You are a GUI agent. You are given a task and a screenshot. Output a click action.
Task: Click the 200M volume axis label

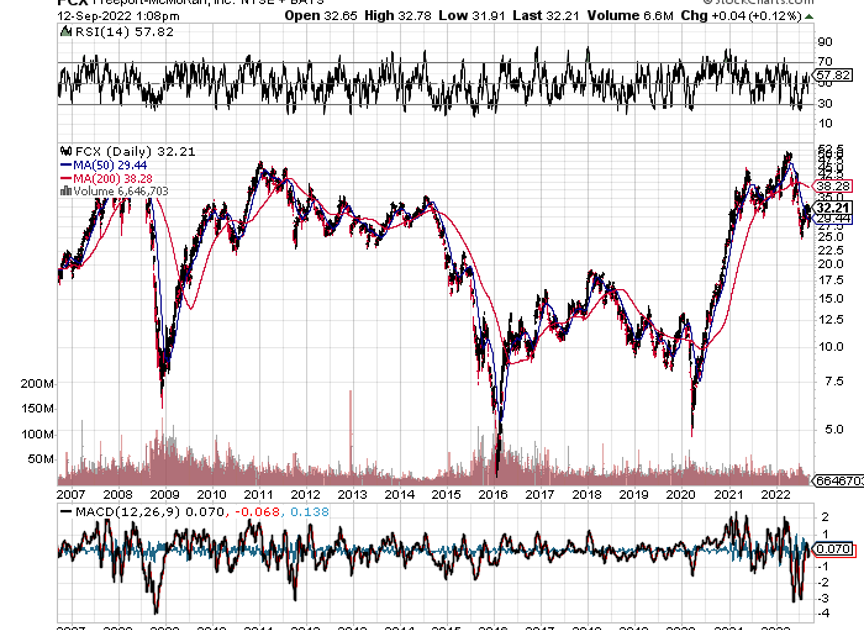click(x=37, y=384)
